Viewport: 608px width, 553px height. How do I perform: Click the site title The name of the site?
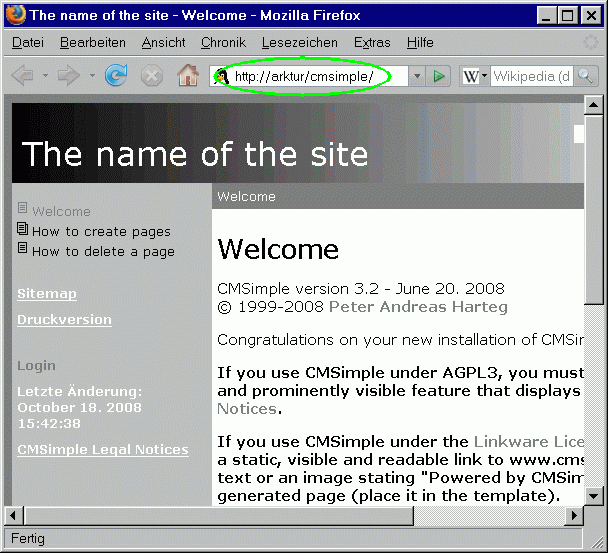pos(195,154)
